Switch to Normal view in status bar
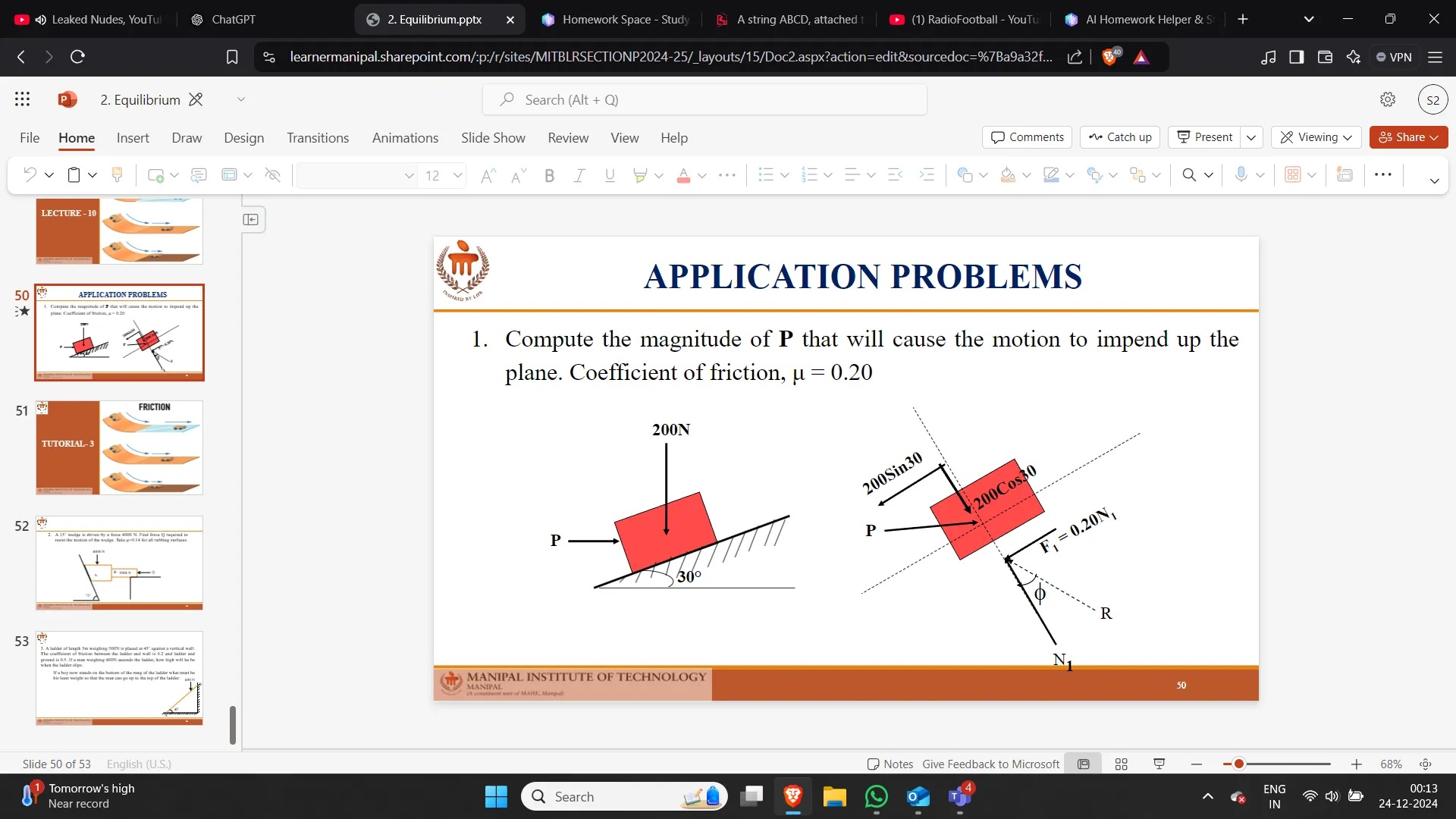1456x819 pixels. point(1084,764)
